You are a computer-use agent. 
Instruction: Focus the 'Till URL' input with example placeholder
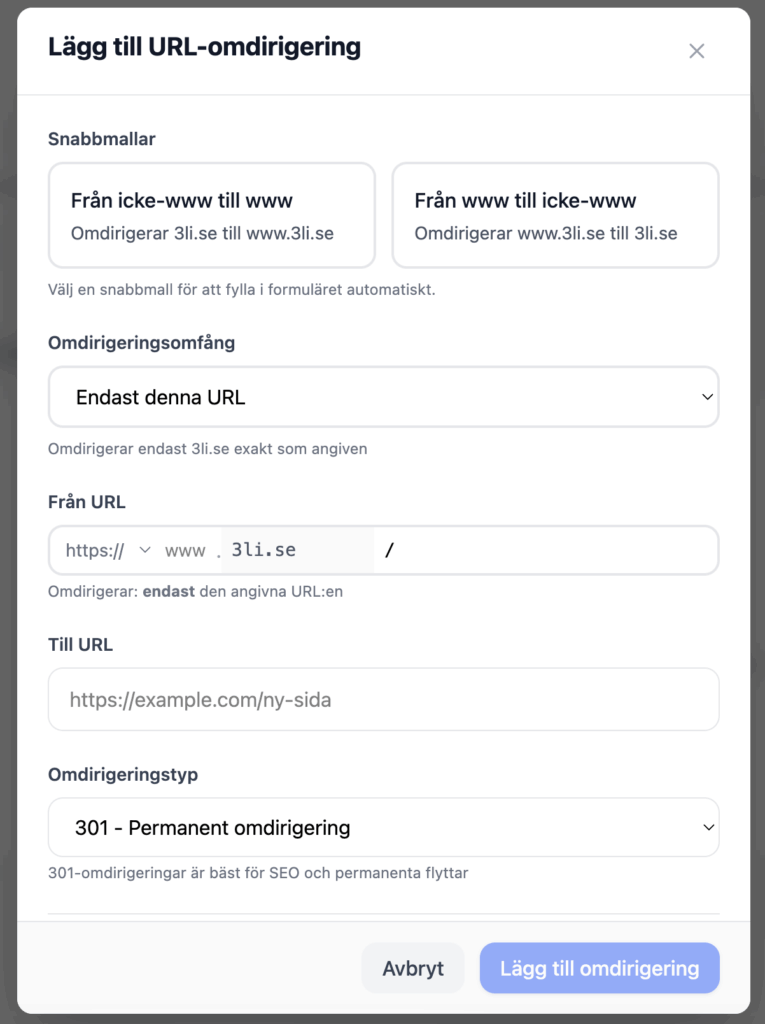383,700
